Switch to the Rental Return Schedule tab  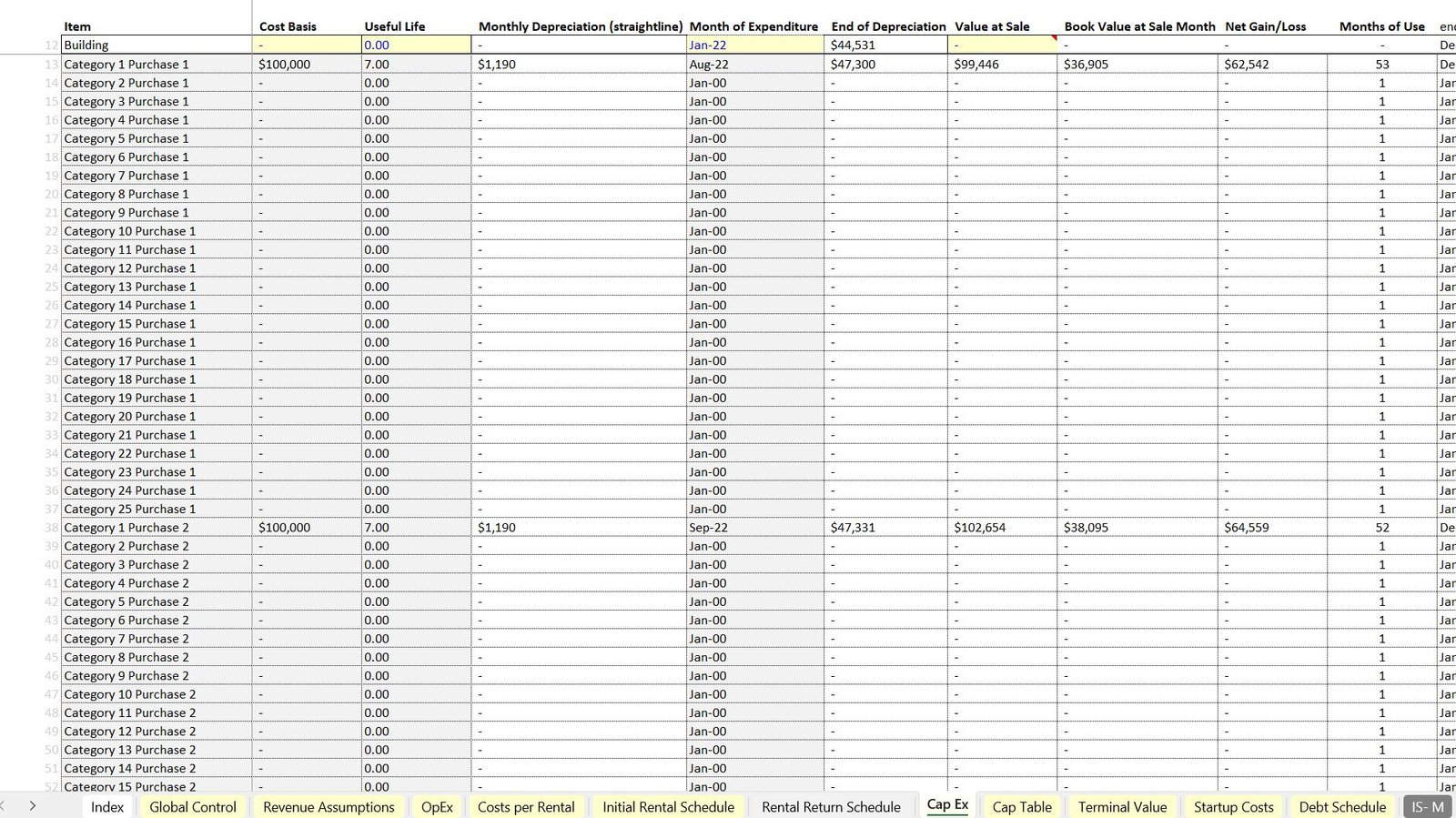coord(831,807)
